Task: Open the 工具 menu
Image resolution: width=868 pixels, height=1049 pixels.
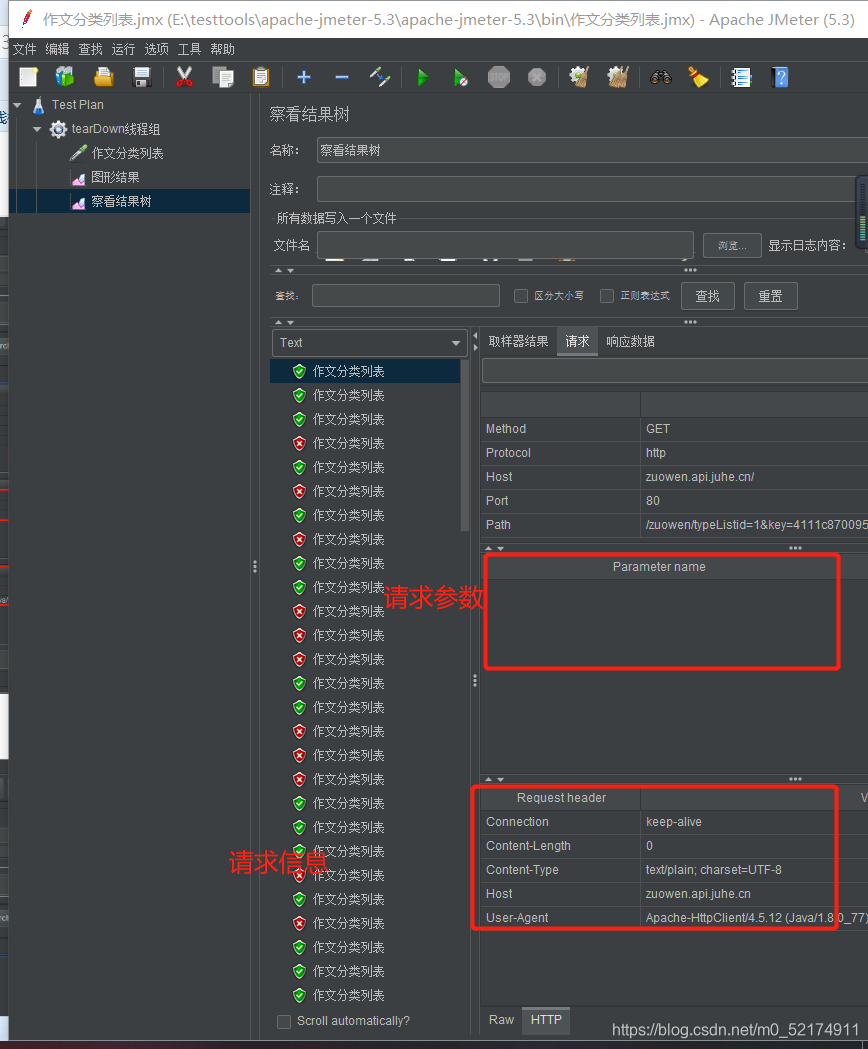Action: 189,50
